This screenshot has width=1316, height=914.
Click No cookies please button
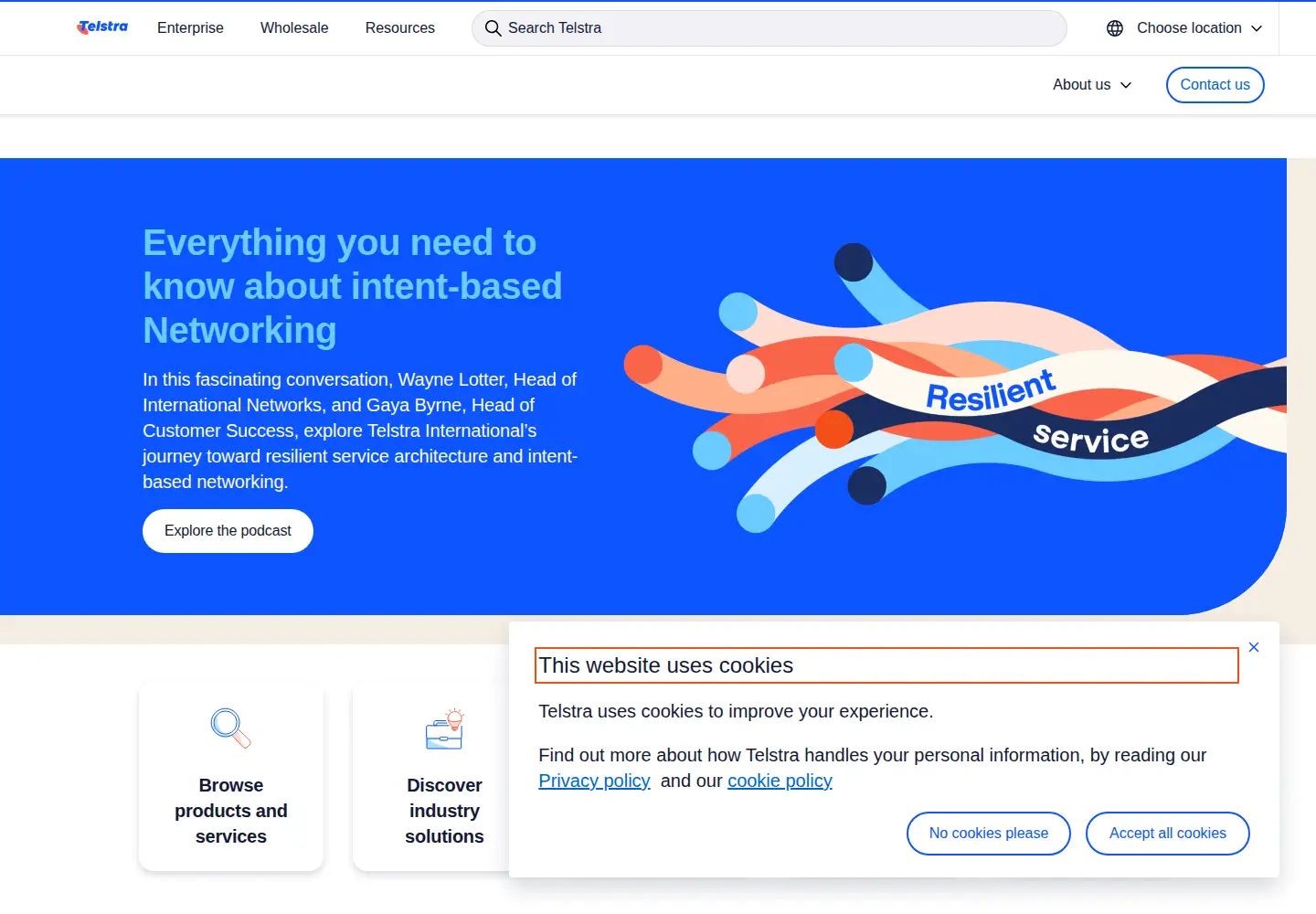[989, 834]
